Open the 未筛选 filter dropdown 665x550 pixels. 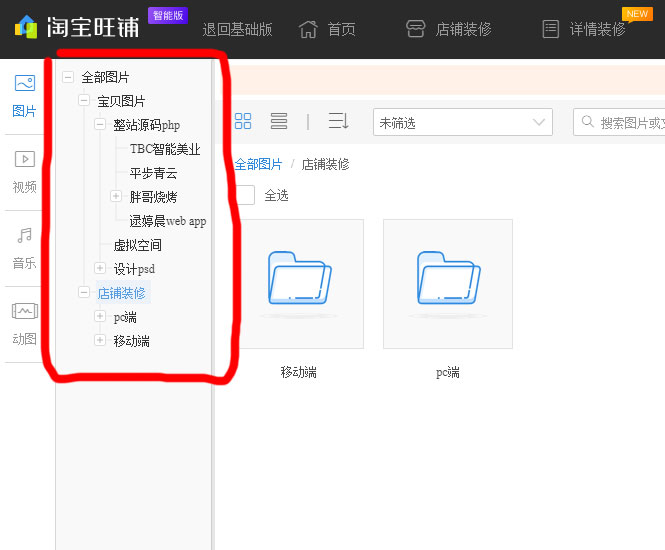[463, 122]
